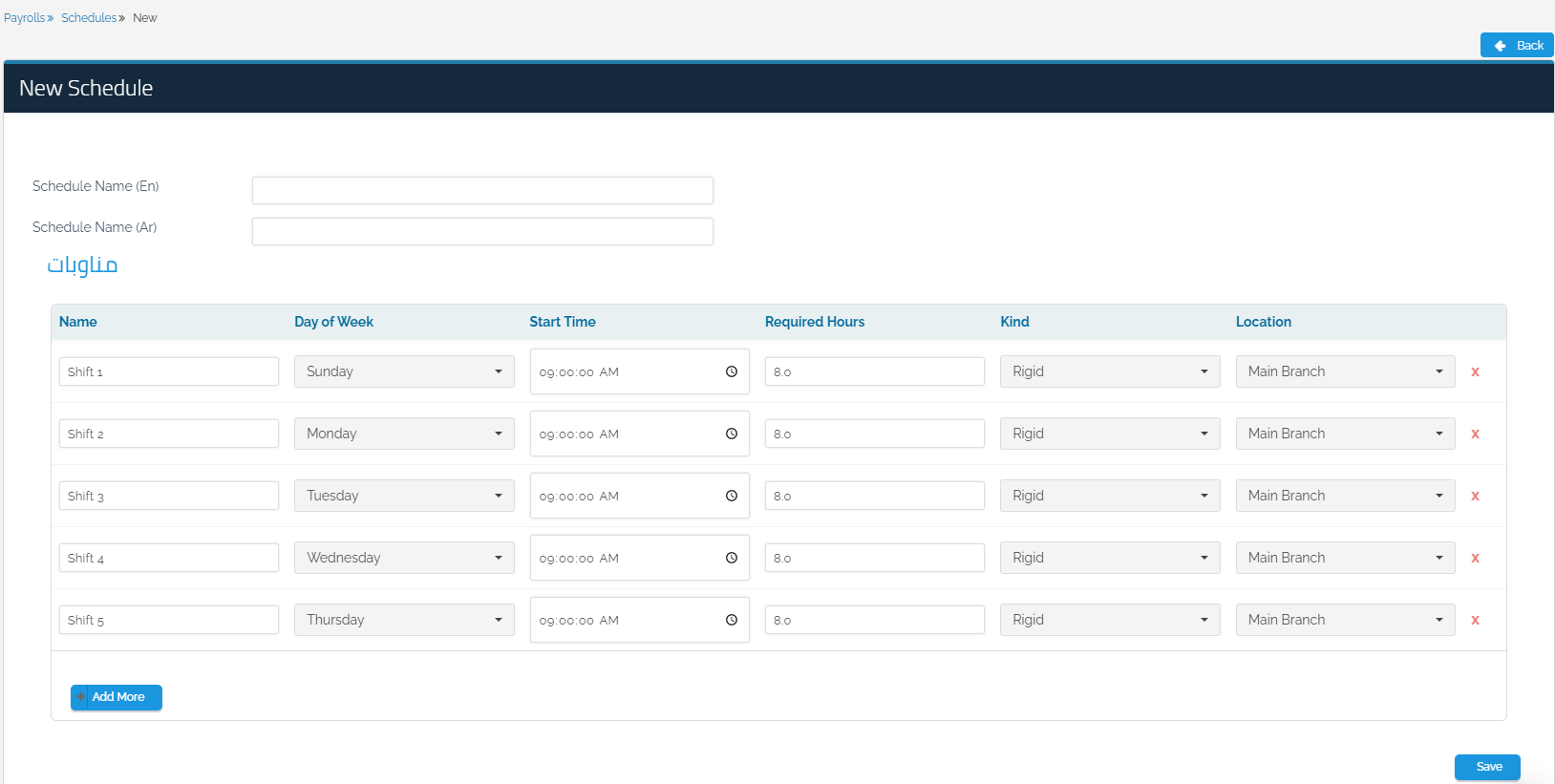Expand Main Branch location dropdown for Shift 3
1555x784 pixels.
(1345, 496)
